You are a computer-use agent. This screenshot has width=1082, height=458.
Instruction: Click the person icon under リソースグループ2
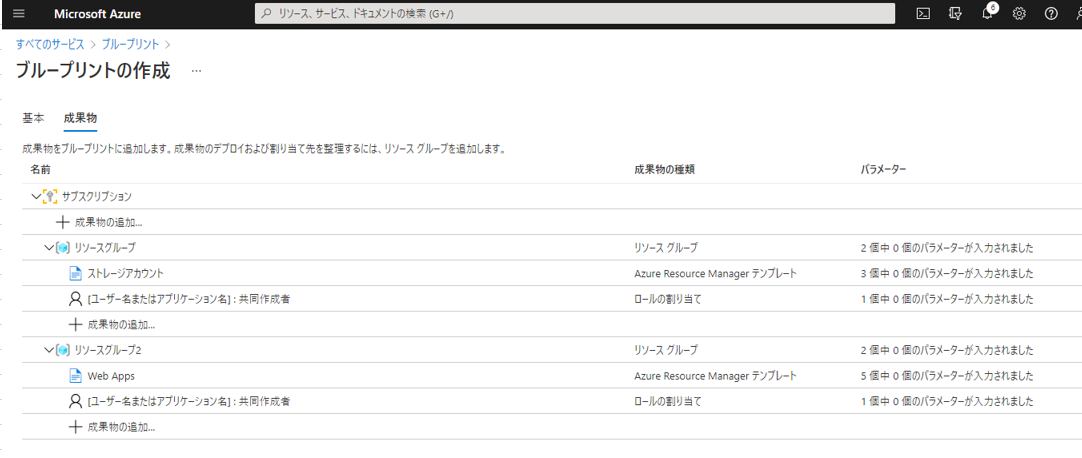(x=76, y=401)
